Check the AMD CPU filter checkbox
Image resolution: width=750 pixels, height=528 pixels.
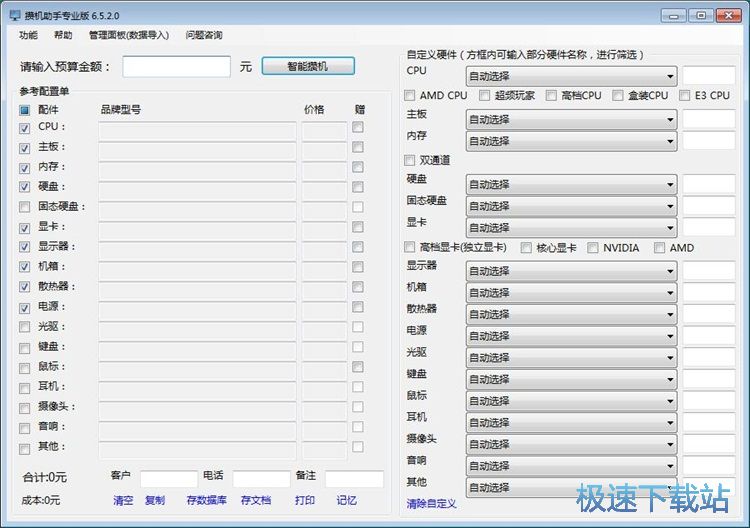410,96
